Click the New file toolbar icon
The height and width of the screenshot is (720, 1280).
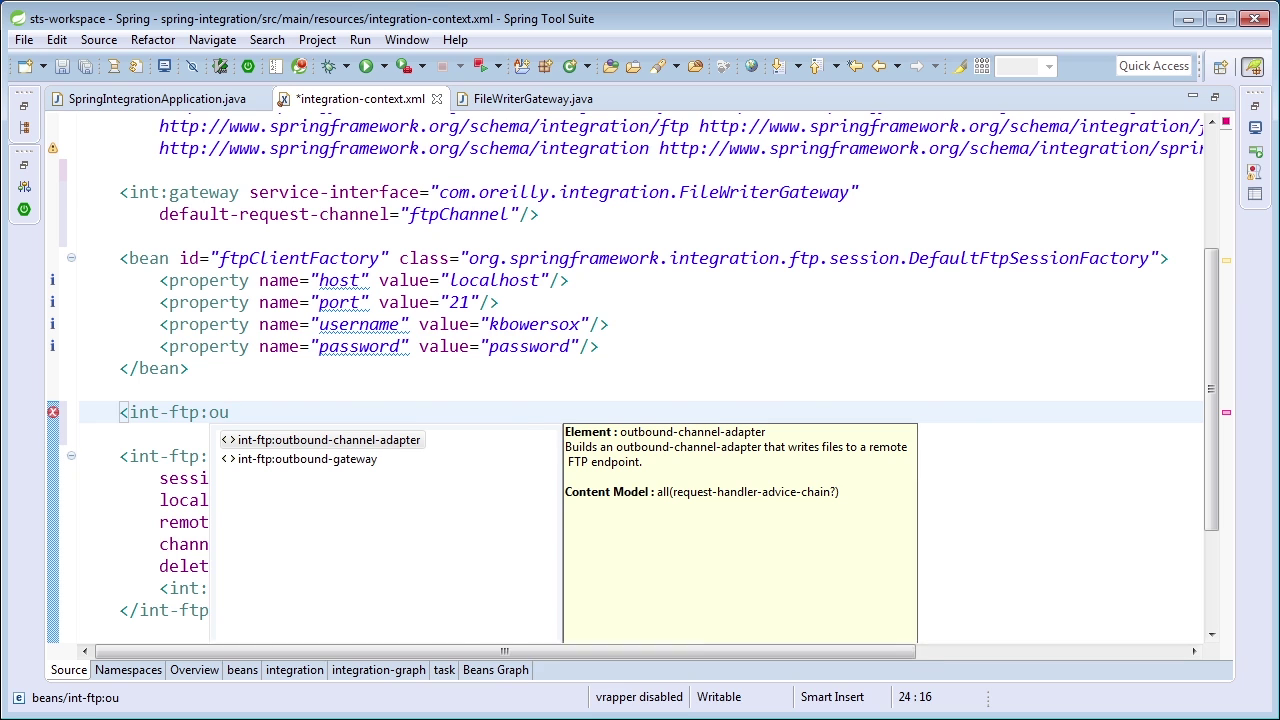pyautogui.click(x=25, y=66)
